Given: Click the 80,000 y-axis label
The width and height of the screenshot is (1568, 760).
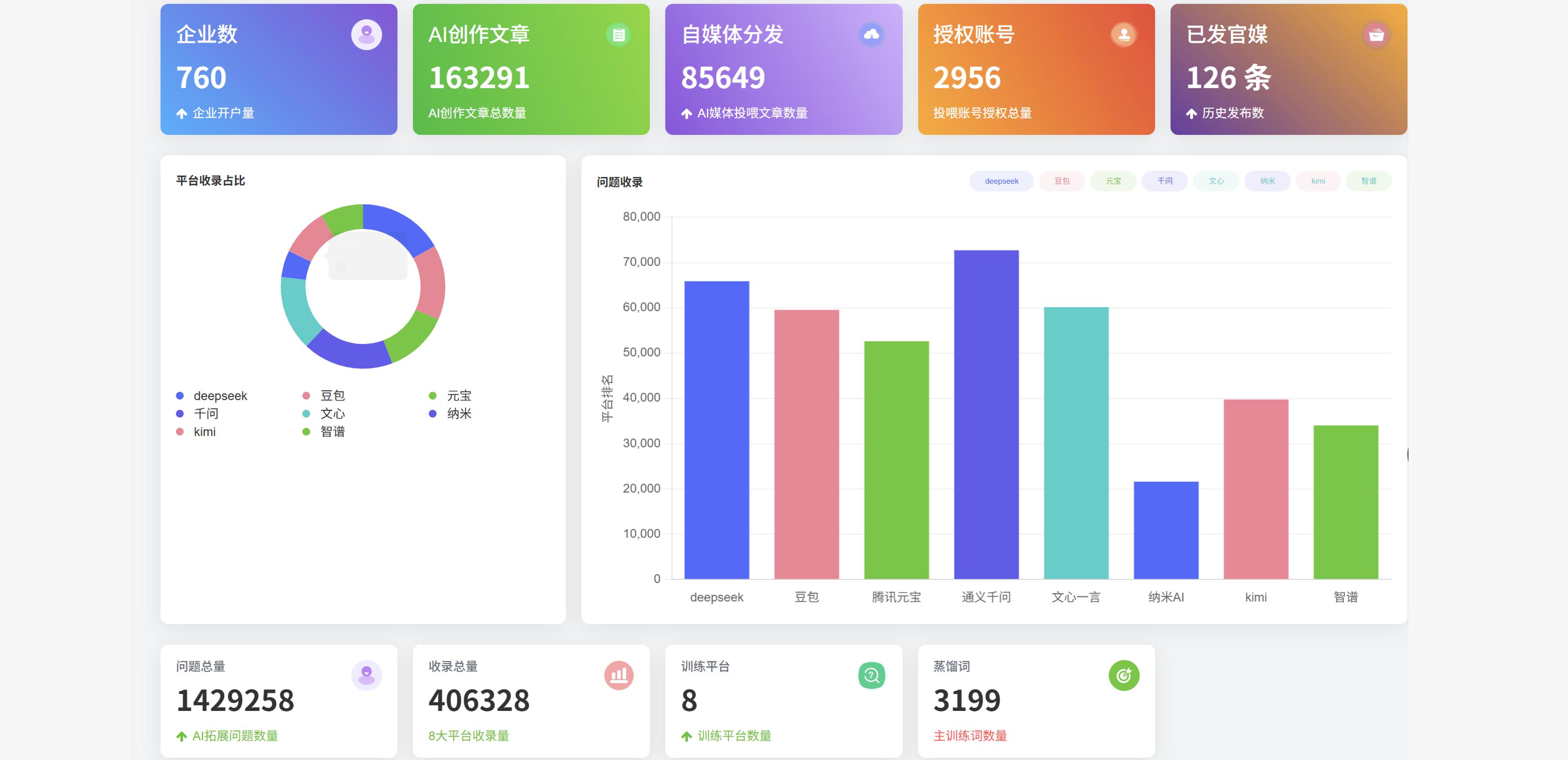Looking at the screenshot, I should (641, 217).
